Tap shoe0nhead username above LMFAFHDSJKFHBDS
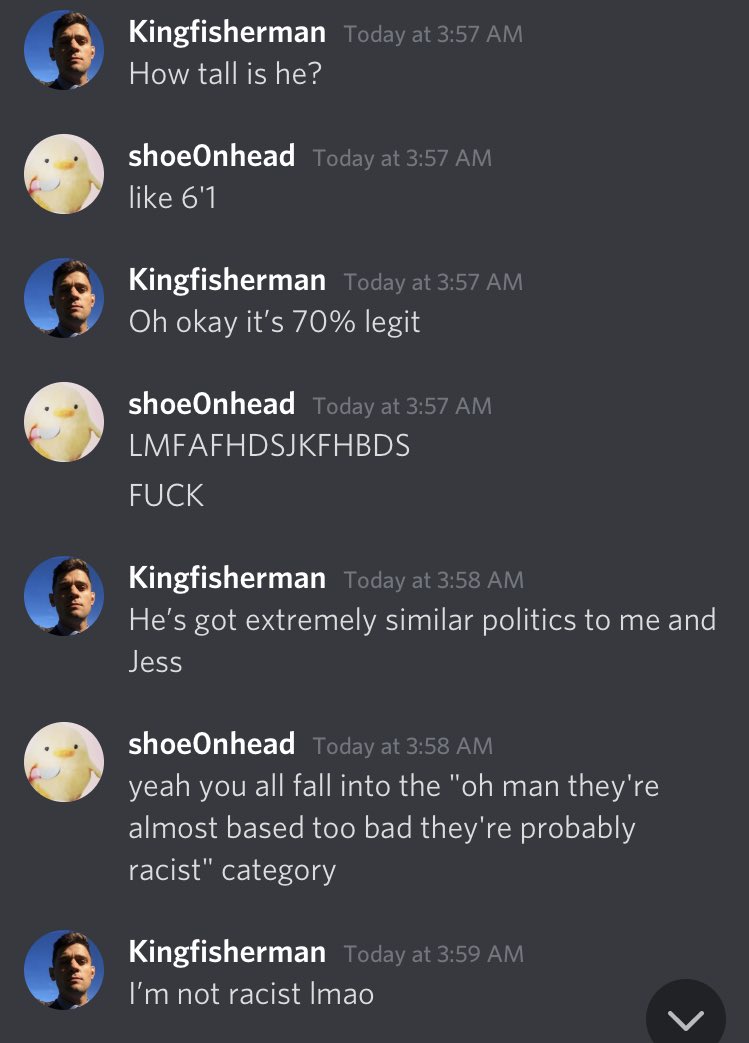Screen dimensions: 749x1043 click(x=212, y=404)
